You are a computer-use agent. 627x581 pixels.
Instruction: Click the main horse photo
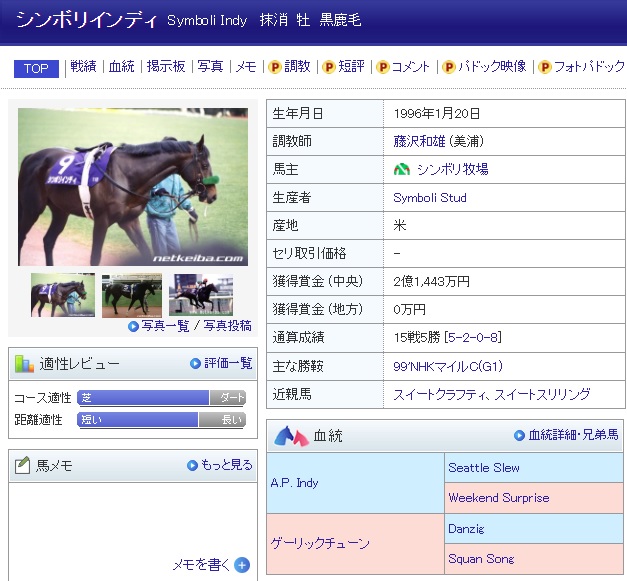click(x=133, y=187)
